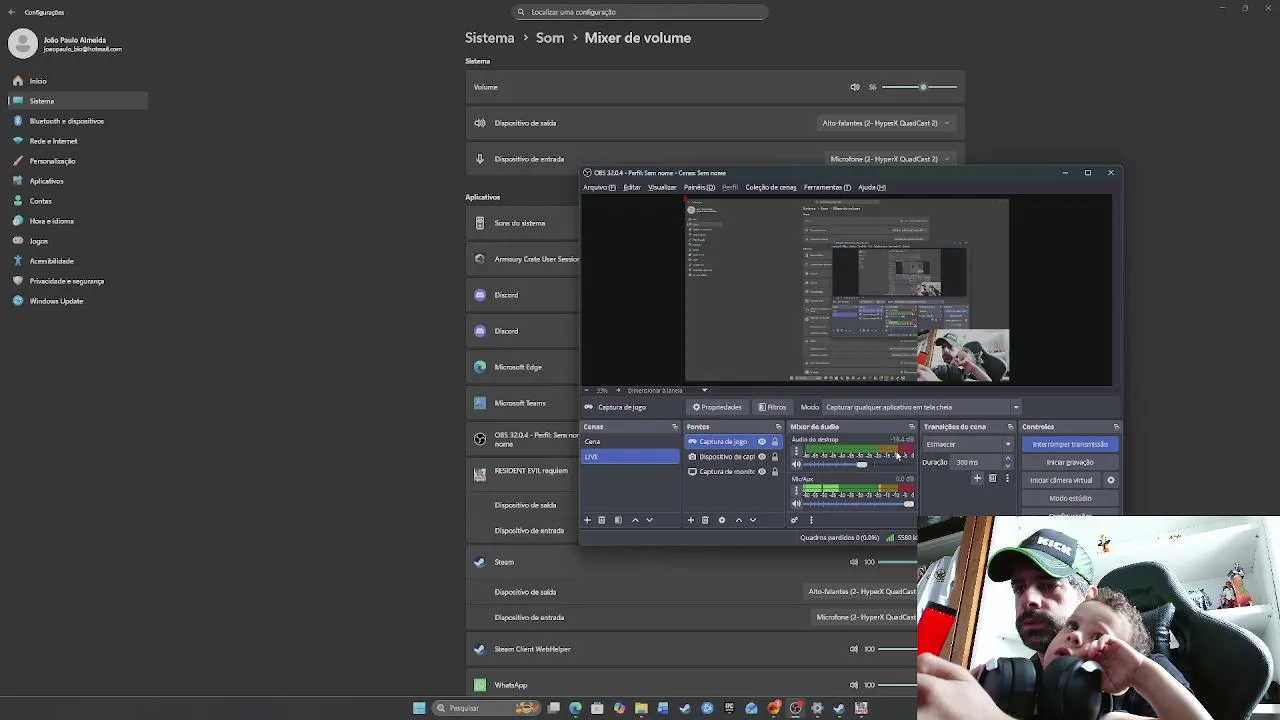Open source Filtros button
The width and height of the screenshot is (1280, 720).
tap(772, 407)
